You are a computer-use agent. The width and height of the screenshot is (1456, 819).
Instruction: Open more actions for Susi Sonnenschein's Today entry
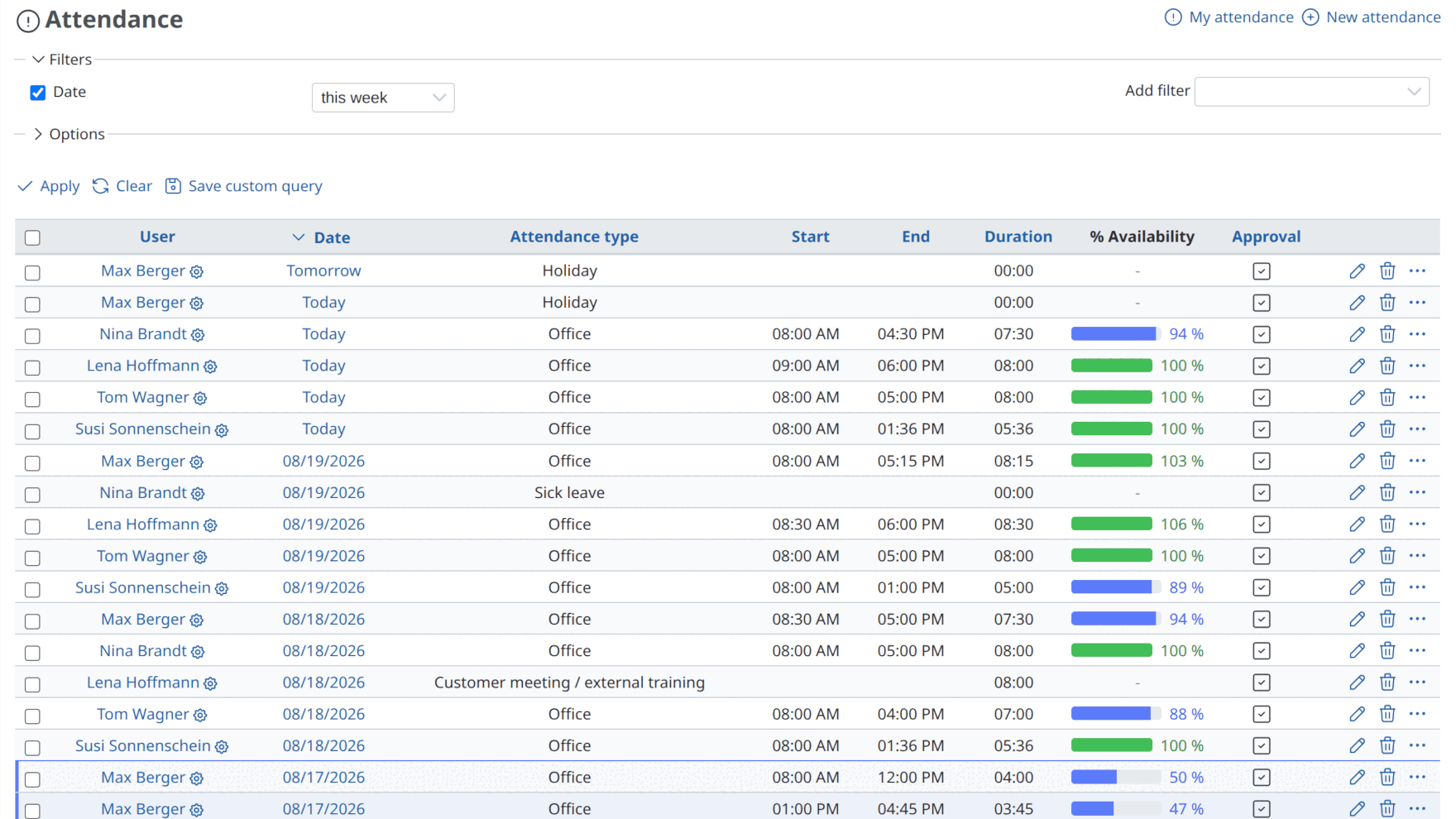[1417, 429]
